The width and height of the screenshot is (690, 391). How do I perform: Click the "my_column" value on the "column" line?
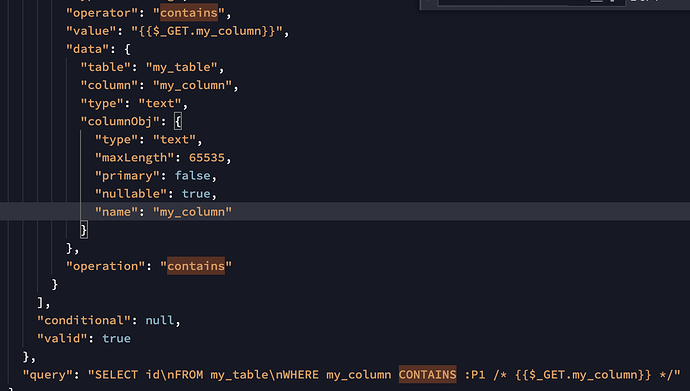click(x=192, y=85)
